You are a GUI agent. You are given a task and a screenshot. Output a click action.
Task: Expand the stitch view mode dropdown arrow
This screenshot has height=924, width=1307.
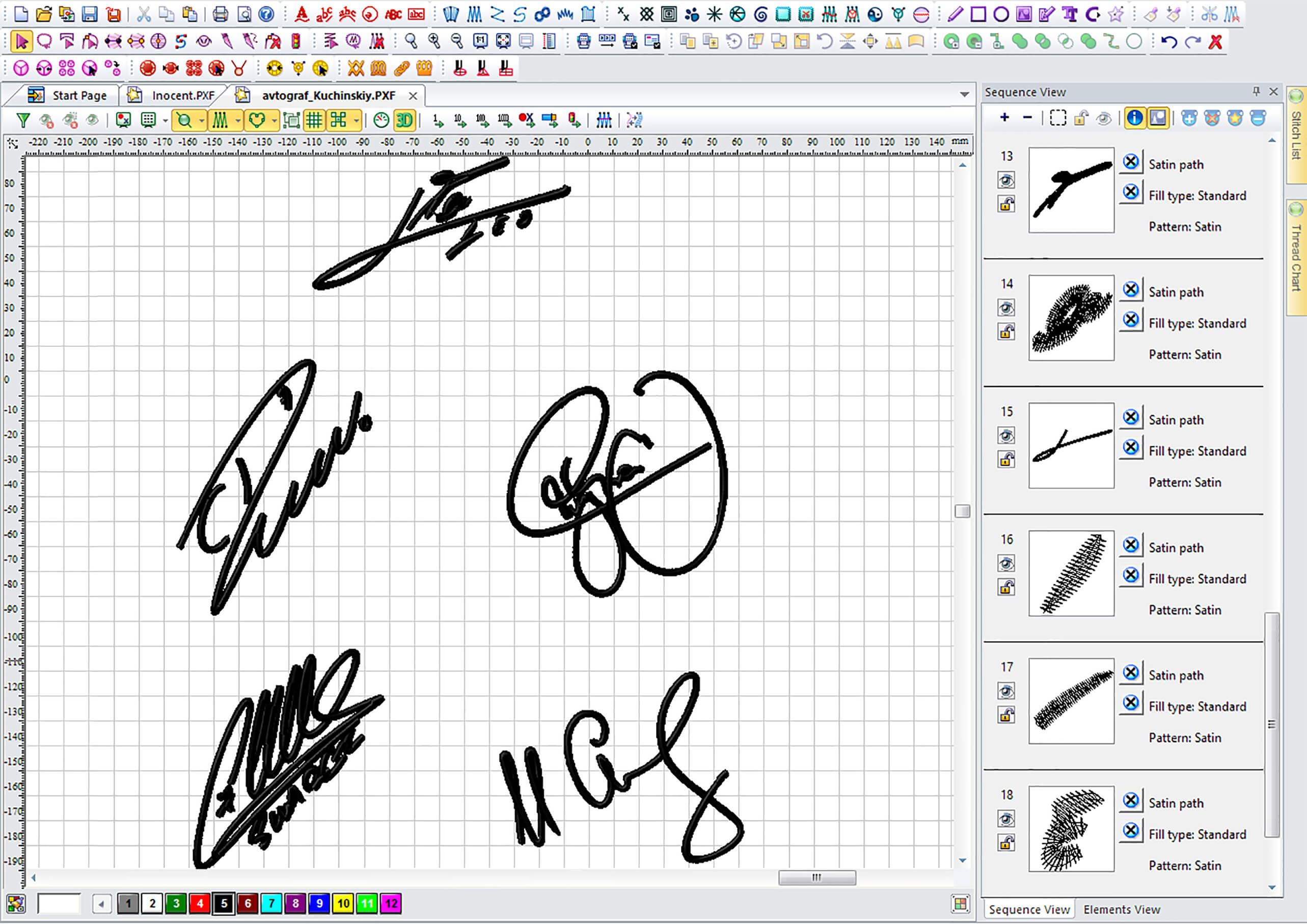(x=238, y=120)
